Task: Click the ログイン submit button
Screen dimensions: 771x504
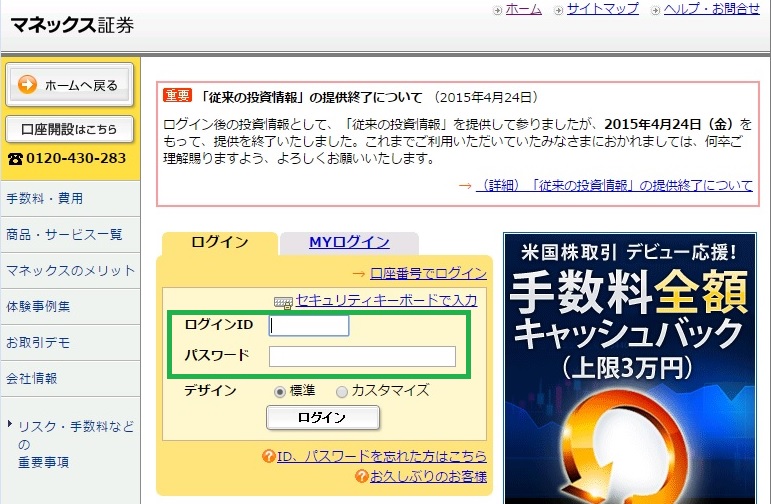Action: coord(323,417)
